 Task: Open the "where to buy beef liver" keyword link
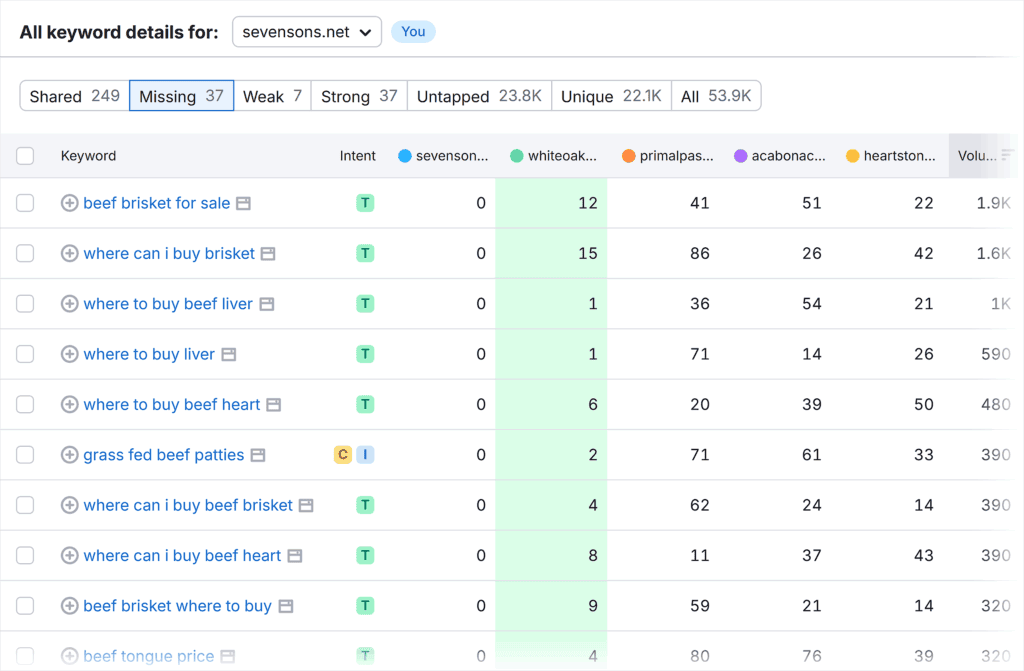pos(168,303)
